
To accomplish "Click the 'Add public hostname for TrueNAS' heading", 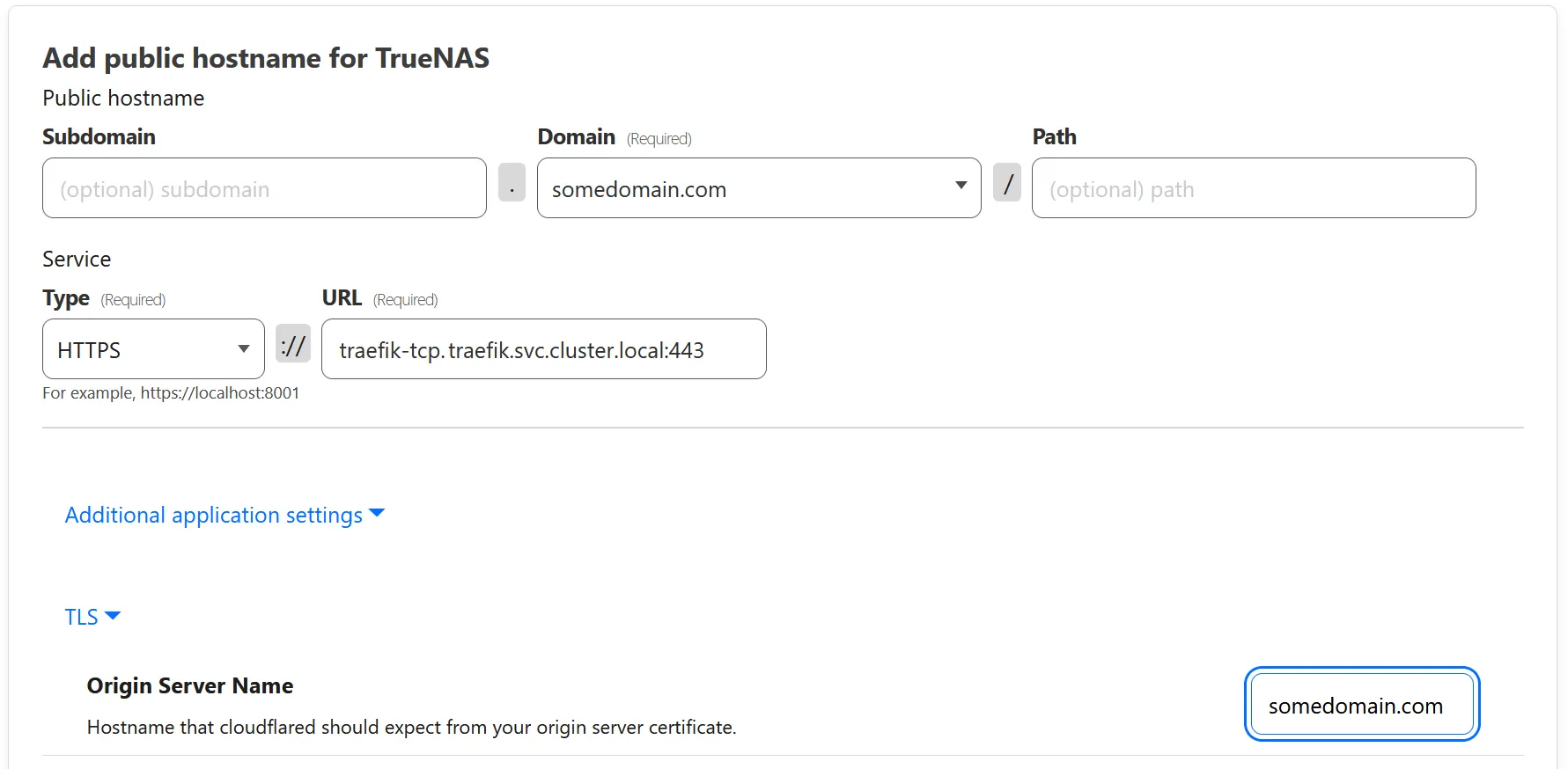I will (266, 58).
